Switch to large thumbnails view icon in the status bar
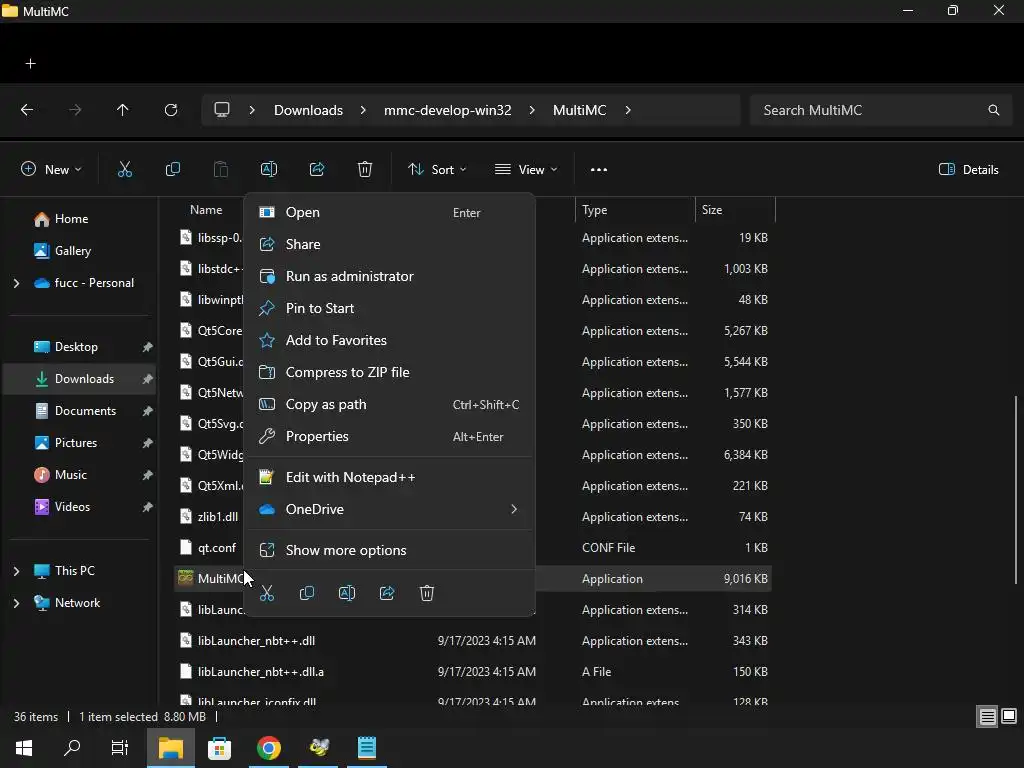The height and width of the screenshot is (768, 1024). click(x=1009, y=716)
